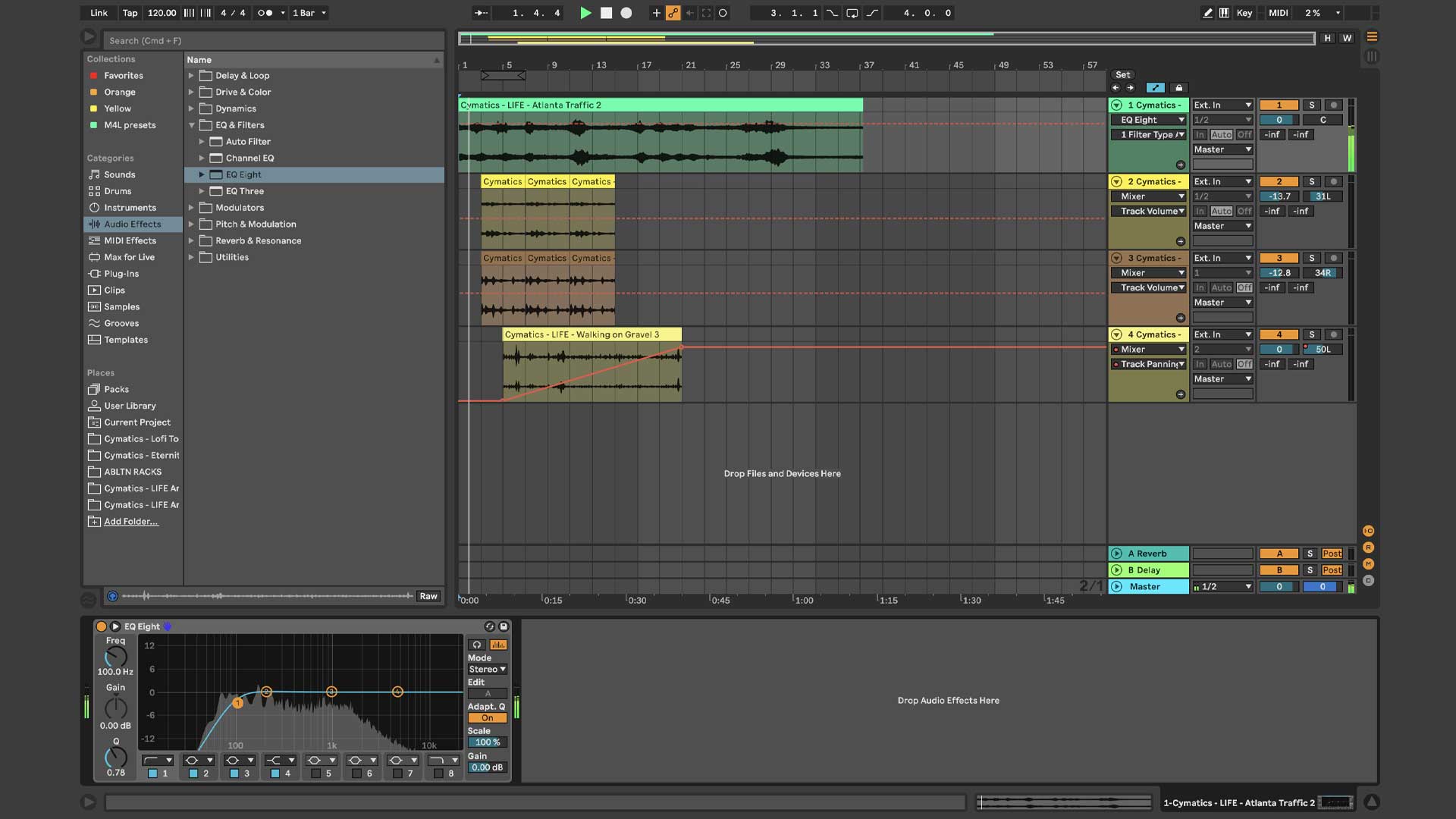Click the Stop transport button
Image resolution: width=1456 pixels, height=819 pixels.
[606, 13]
